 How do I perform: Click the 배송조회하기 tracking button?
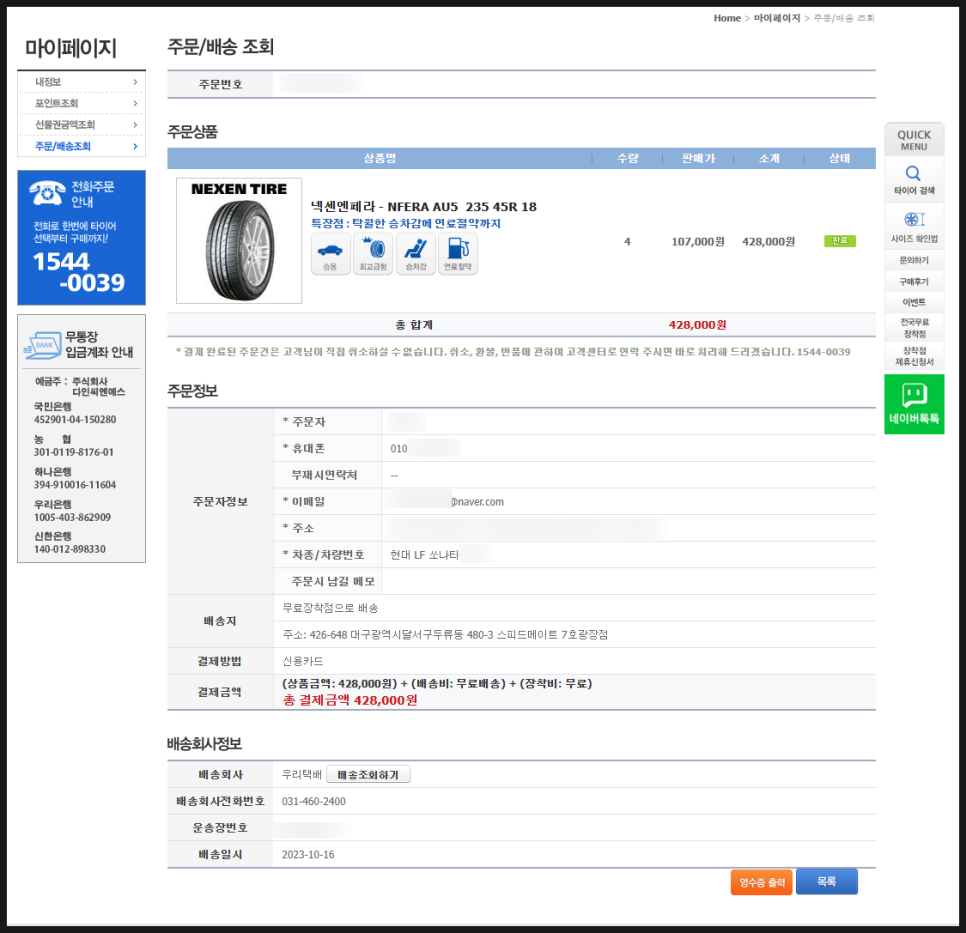pyautogui.click(x=368, y=775)
